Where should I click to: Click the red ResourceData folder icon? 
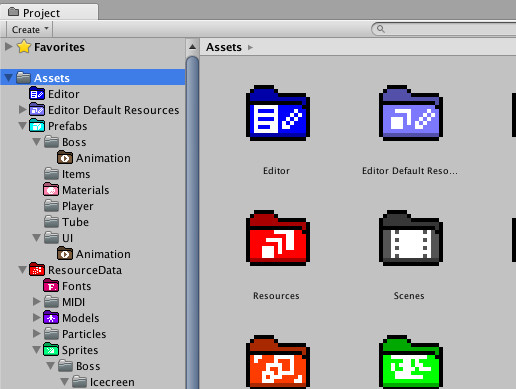(37, 270)
